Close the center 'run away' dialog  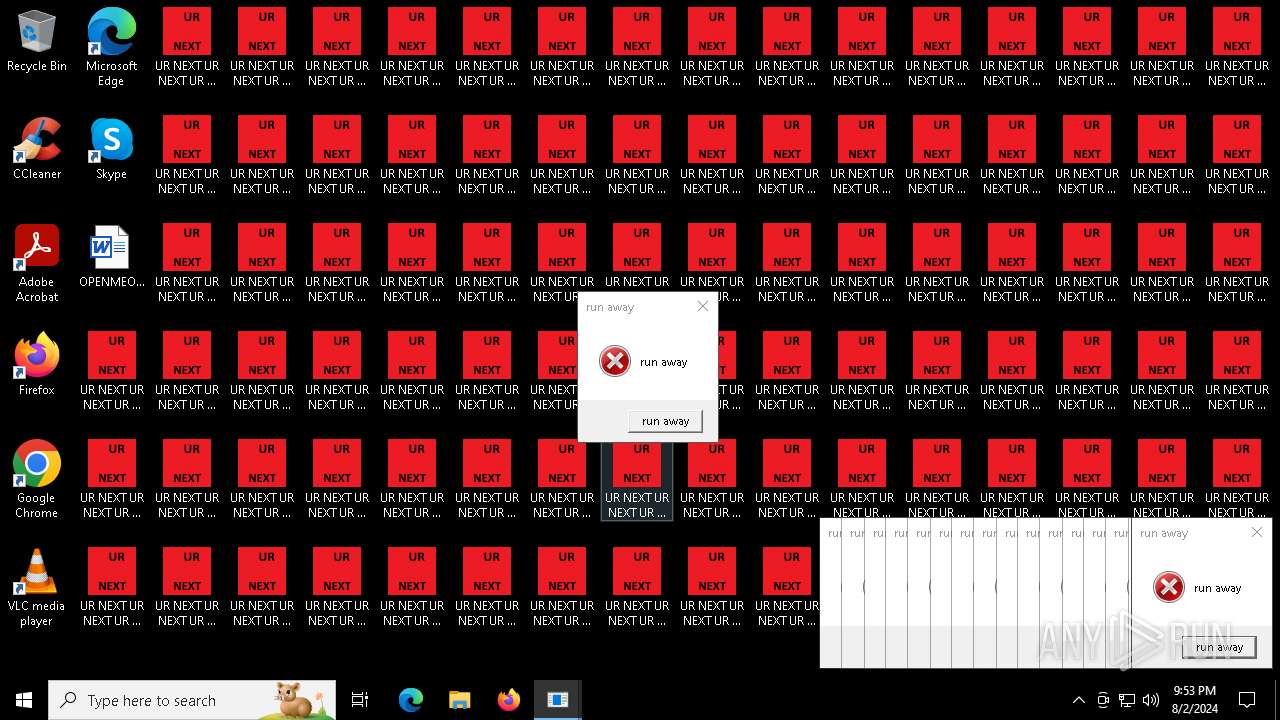click(703, 306)
